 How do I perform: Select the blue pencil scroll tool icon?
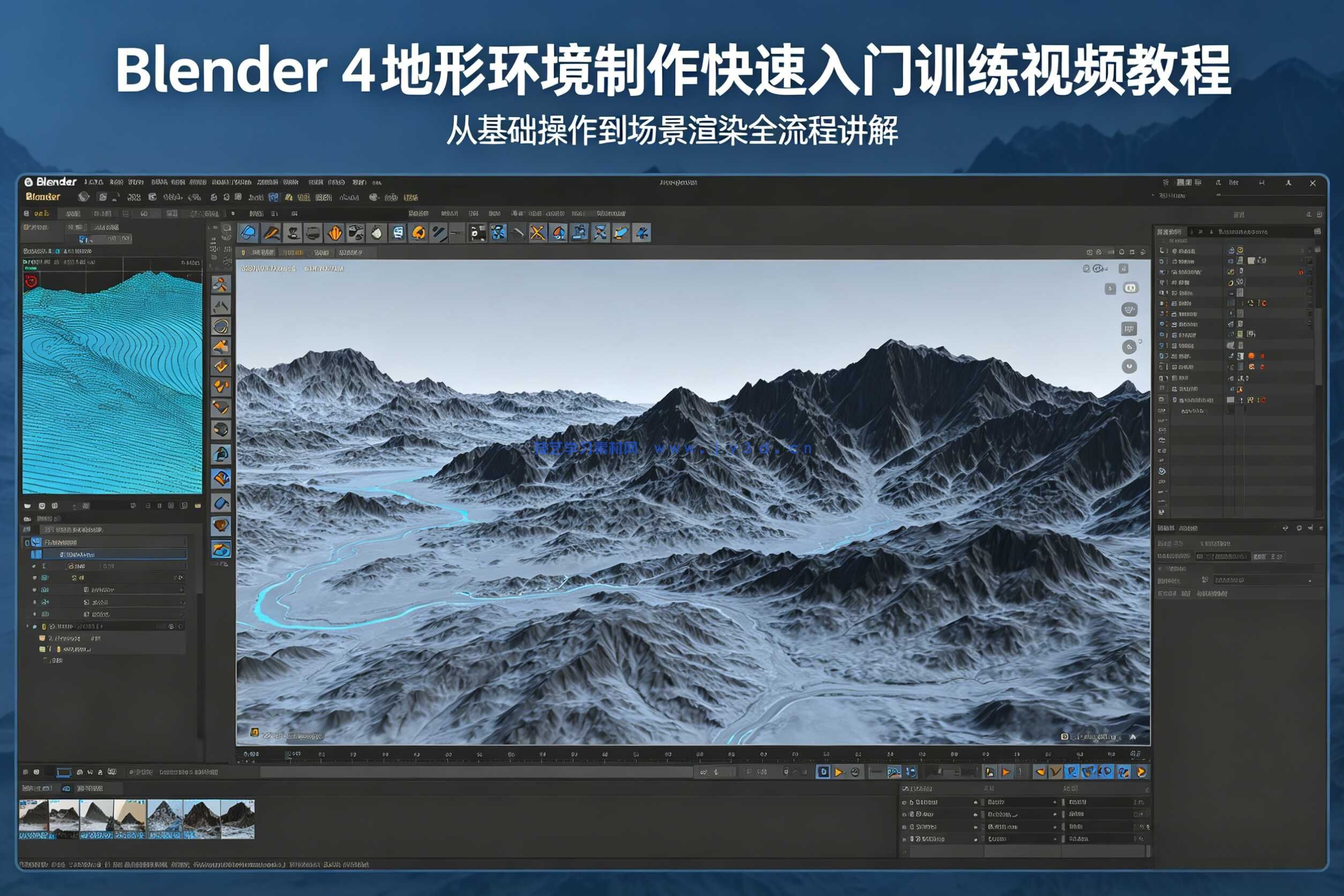click(x=621, y=233)
